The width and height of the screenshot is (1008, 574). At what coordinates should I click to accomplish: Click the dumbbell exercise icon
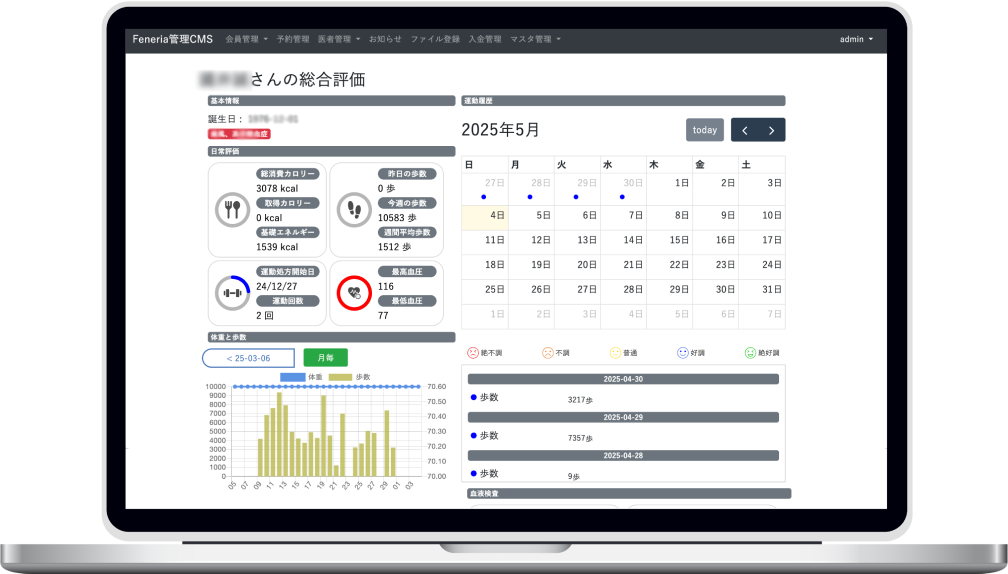232,293
